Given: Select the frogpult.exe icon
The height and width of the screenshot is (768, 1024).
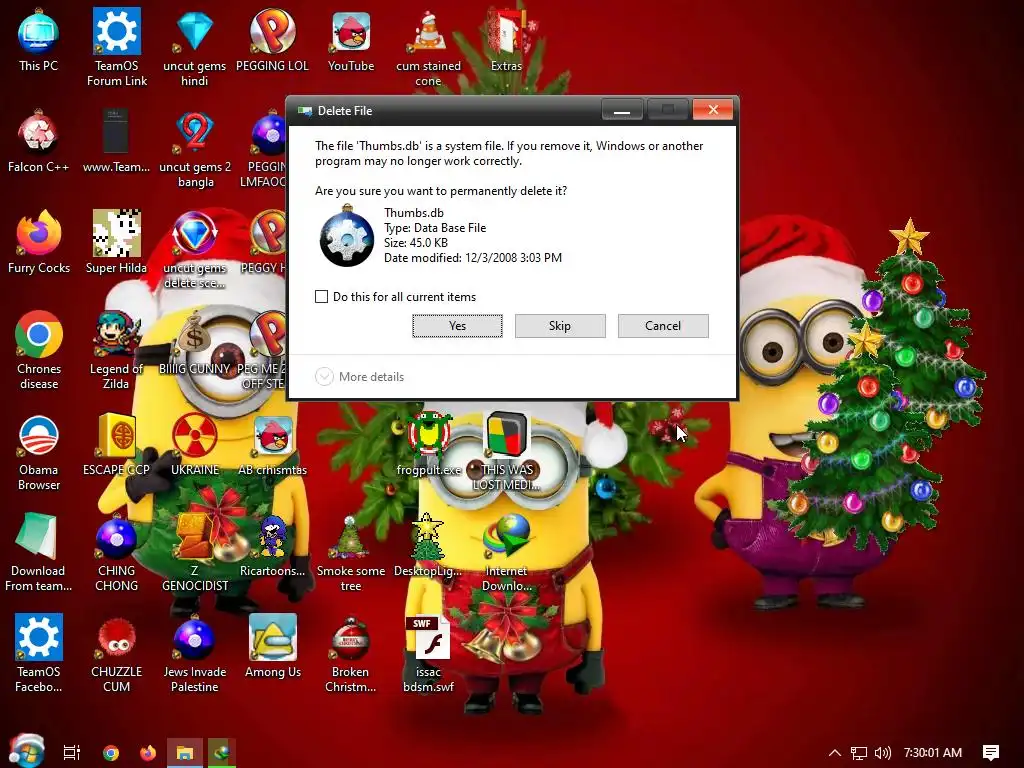Looking at the screenshot, I should tap(428, 445).
